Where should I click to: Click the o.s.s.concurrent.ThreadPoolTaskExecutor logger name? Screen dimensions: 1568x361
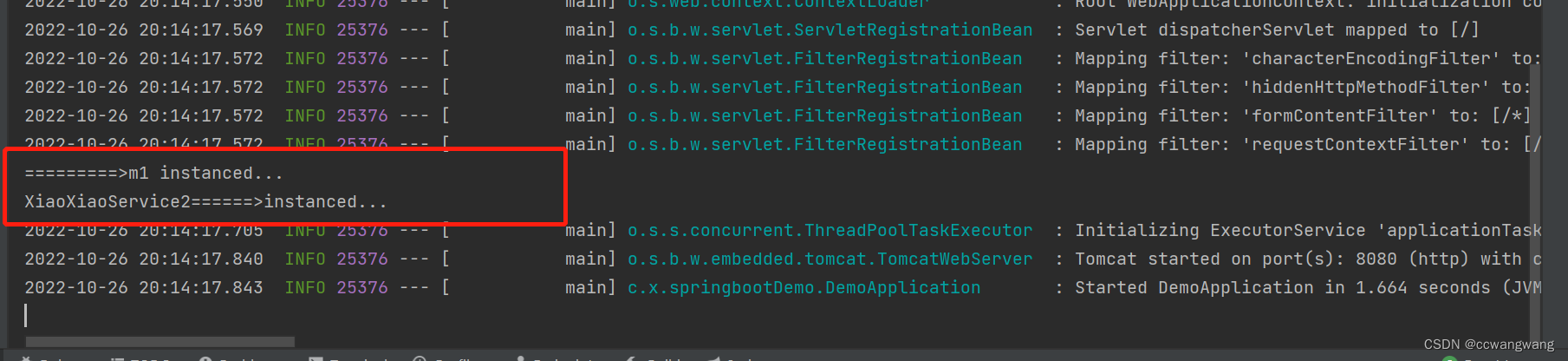(x=830, y=231)
